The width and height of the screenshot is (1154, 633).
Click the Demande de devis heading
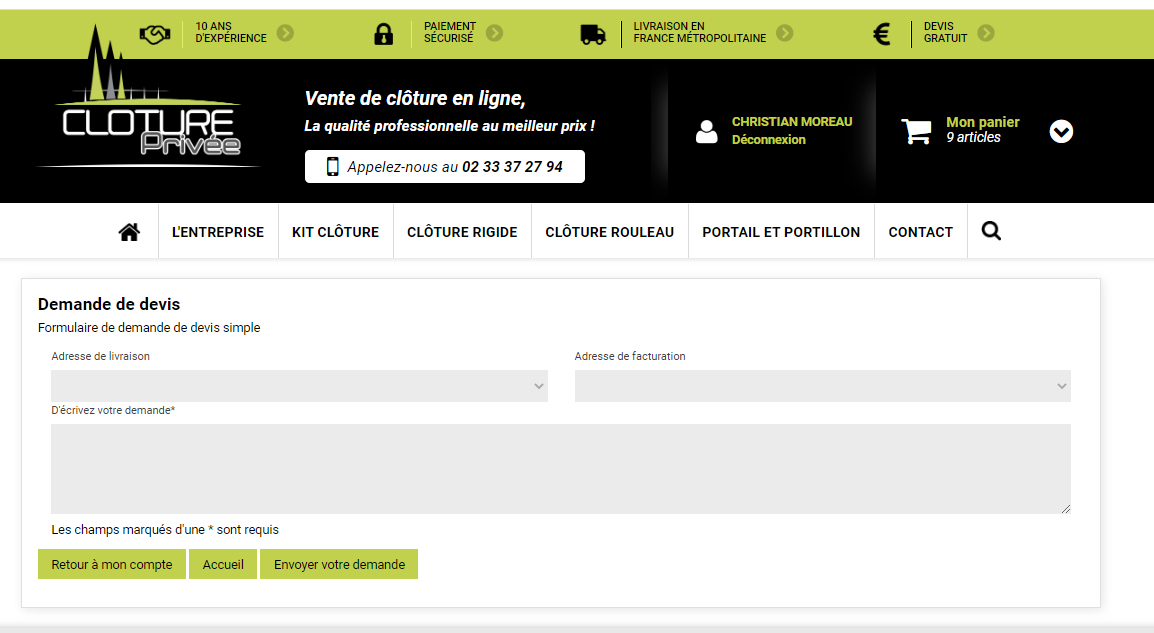pyautogui.click(x=109, y=304)
